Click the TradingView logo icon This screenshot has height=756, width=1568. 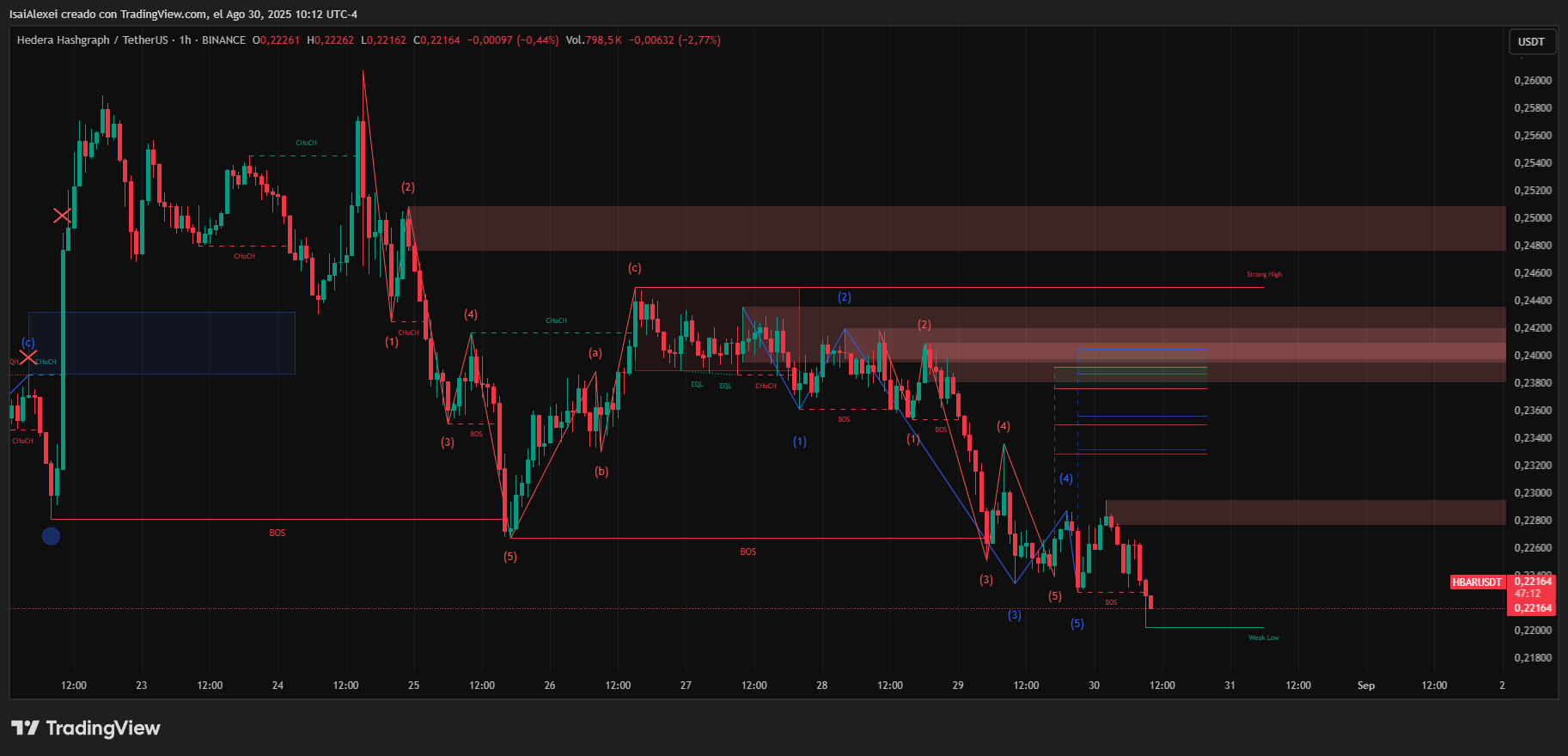pyautogui.click(x=25, y=728)
